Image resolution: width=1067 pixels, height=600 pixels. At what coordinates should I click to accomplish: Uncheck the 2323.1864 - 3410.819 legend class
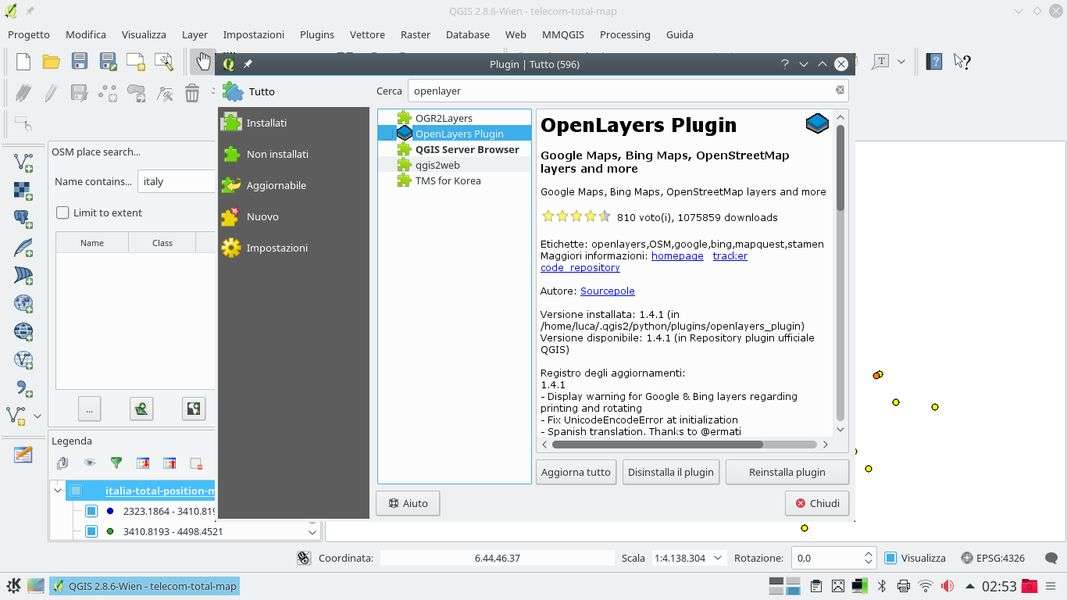[x=91, y=511]
